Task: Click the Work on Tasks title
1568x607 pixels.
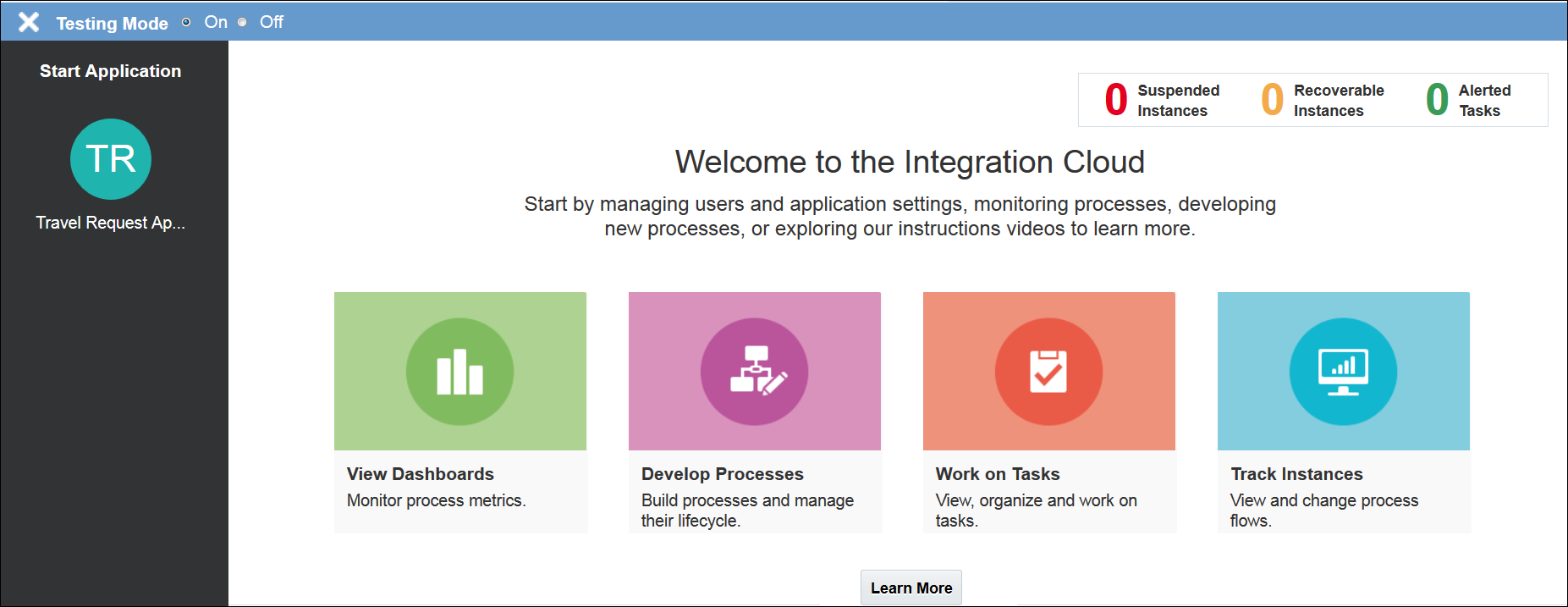Action: point(998,474)
